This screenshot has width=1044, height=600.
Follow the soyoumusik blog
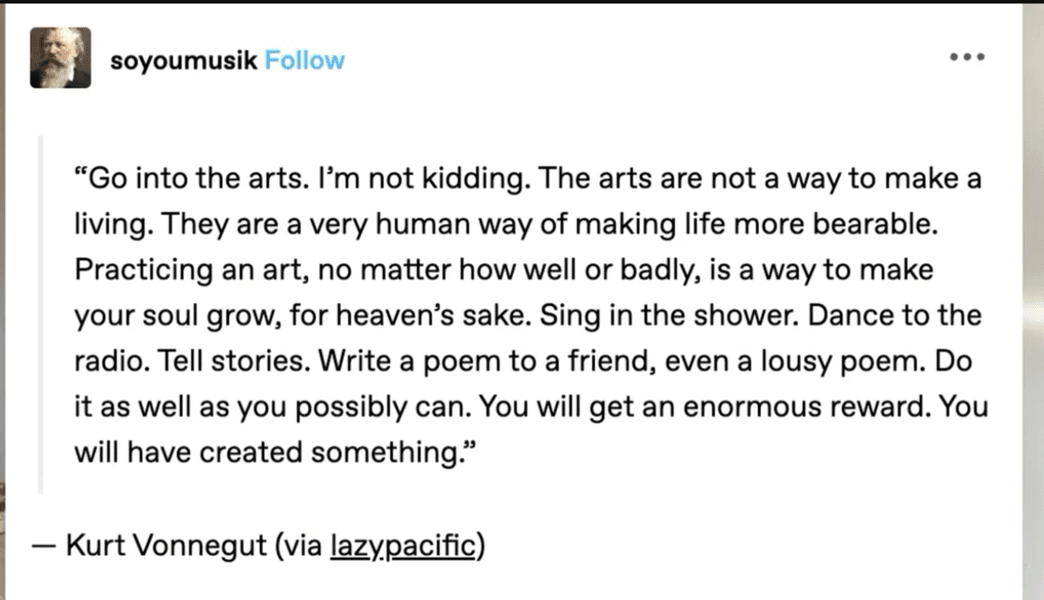pyautogui.click(x=305, y=61)
